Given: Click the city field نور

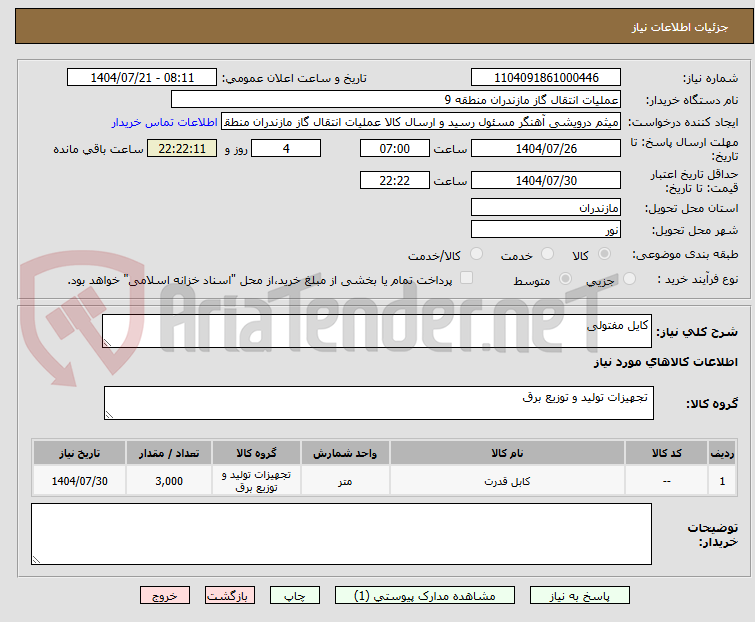Looking at the screenshot, I should 546,229.
